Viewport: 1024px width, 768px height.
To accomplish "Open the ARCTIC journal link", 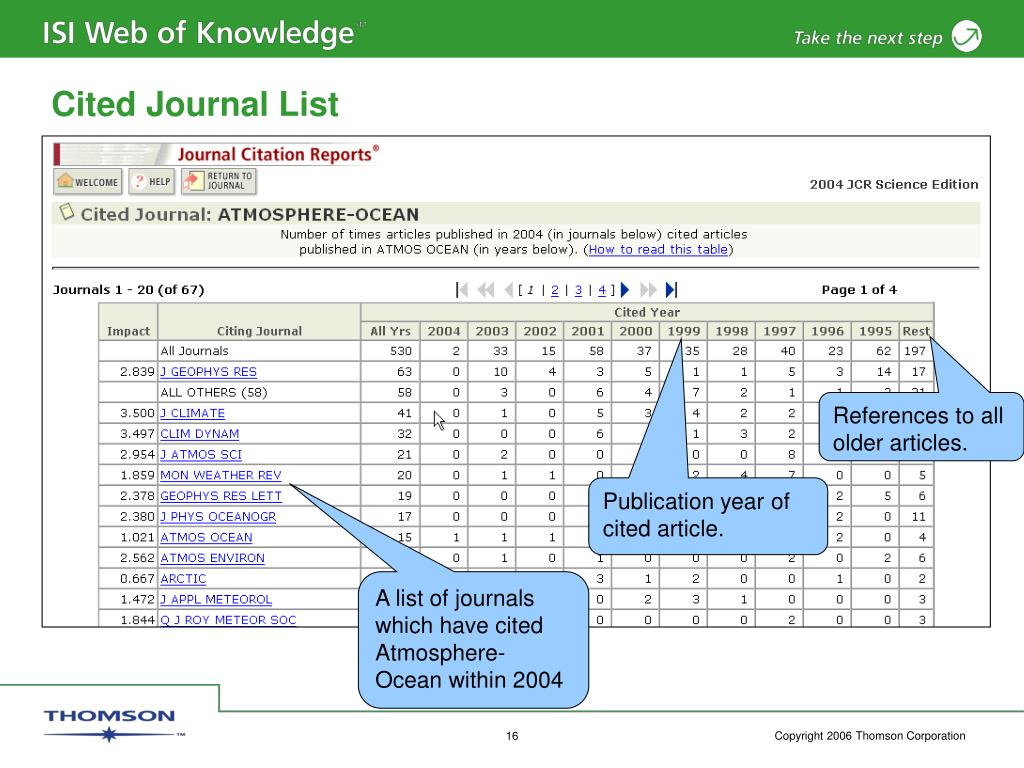I will click(x=183, y=579).
